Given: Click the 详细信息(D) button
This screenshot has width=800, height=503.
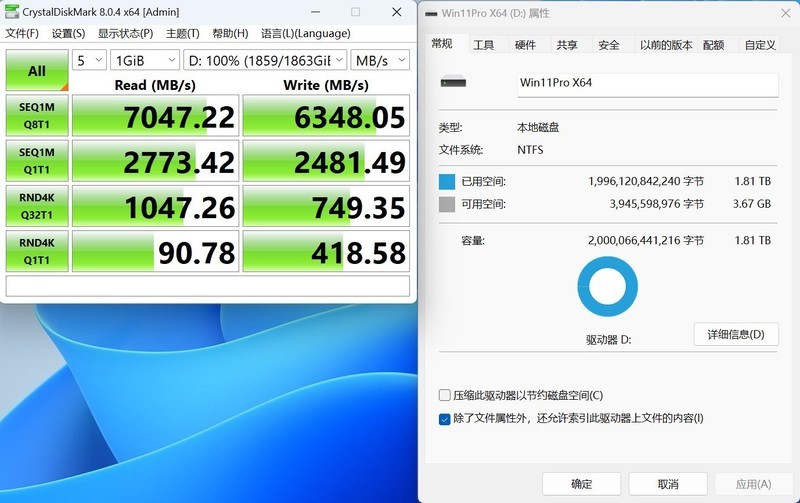Looking at the screenshot, I should tap(736, 334).
